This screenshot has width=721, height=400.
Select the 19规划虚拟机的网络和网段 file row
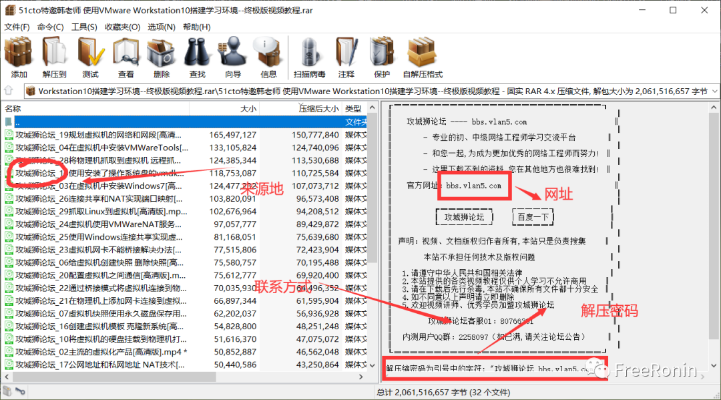[100, 134]
